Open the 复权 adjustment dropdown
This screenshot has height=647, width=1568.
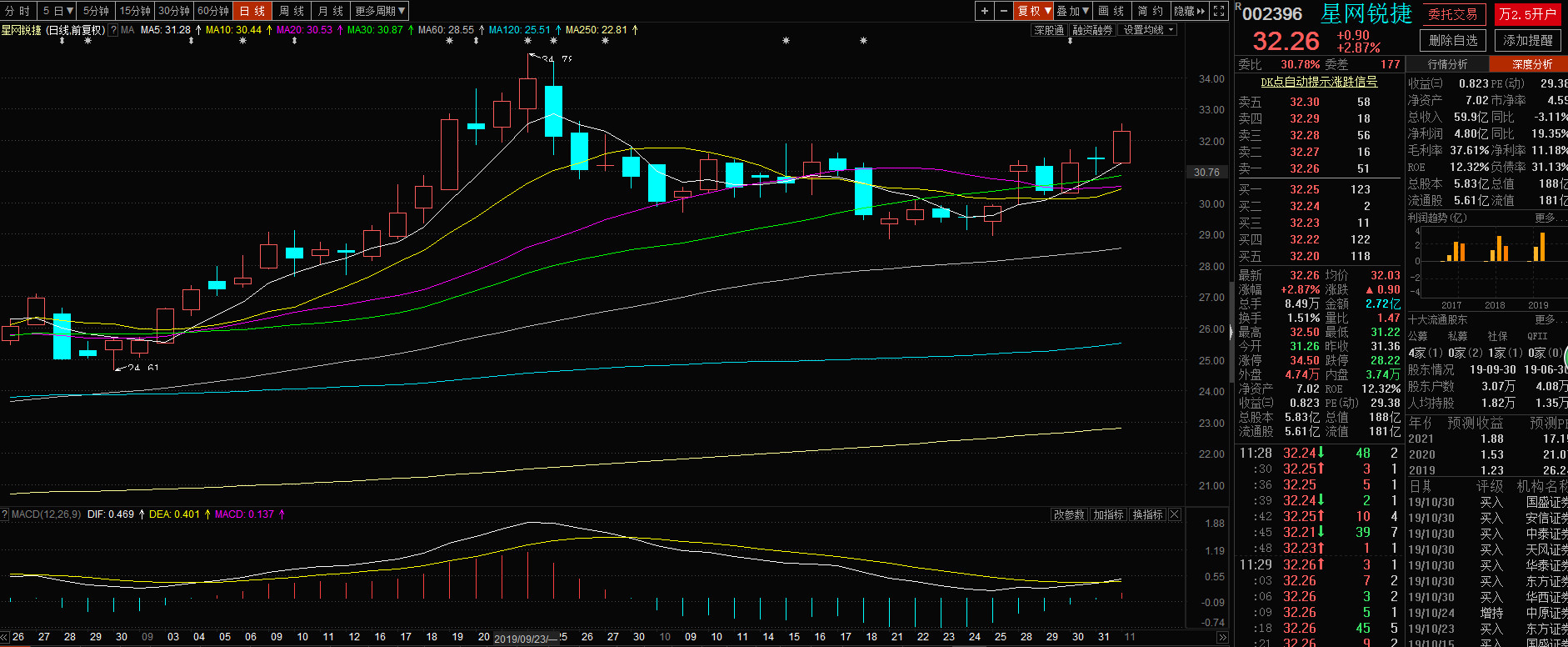(1034, 11)
